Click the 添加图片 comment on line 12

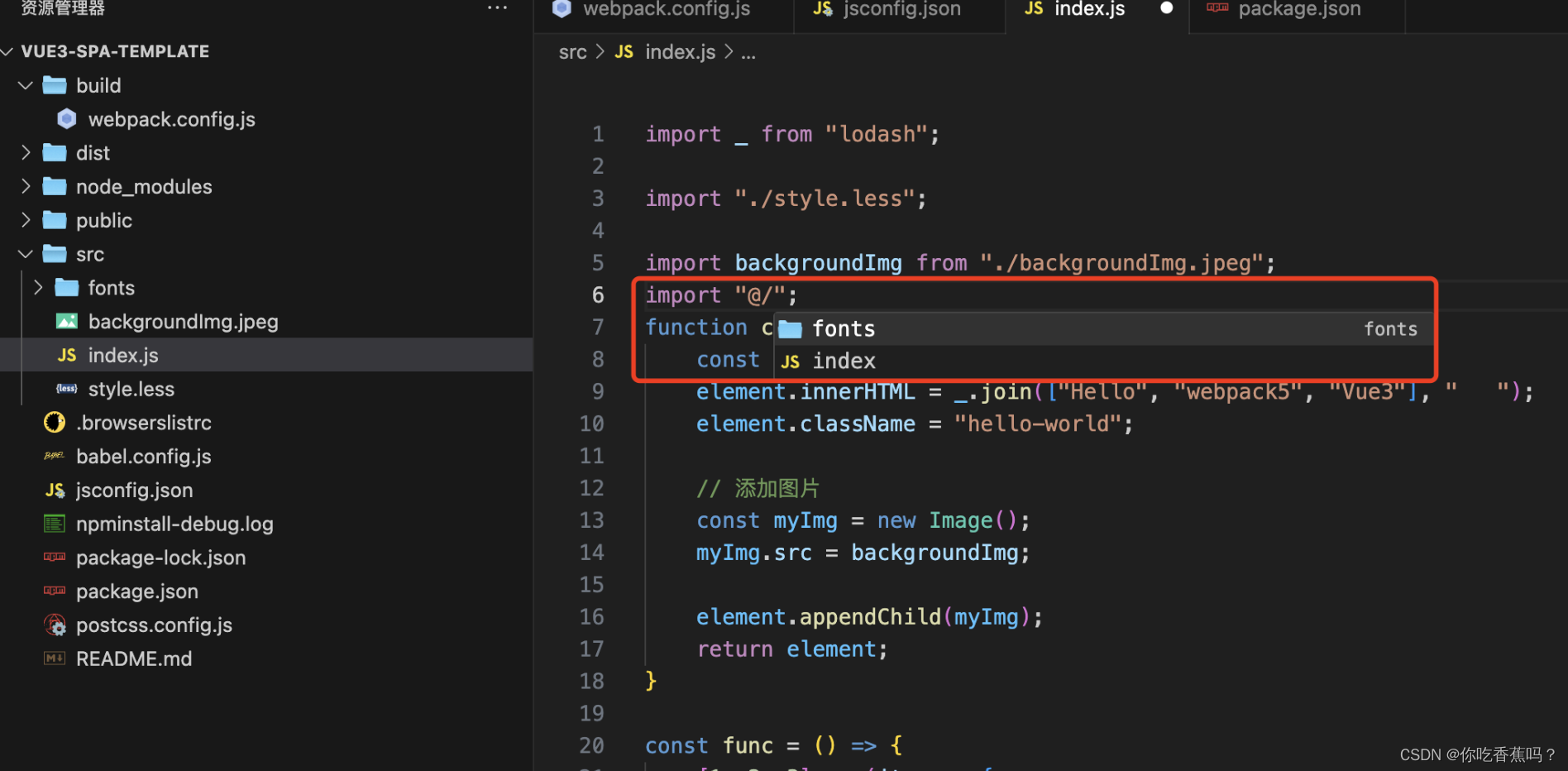[x=758, y=488]
